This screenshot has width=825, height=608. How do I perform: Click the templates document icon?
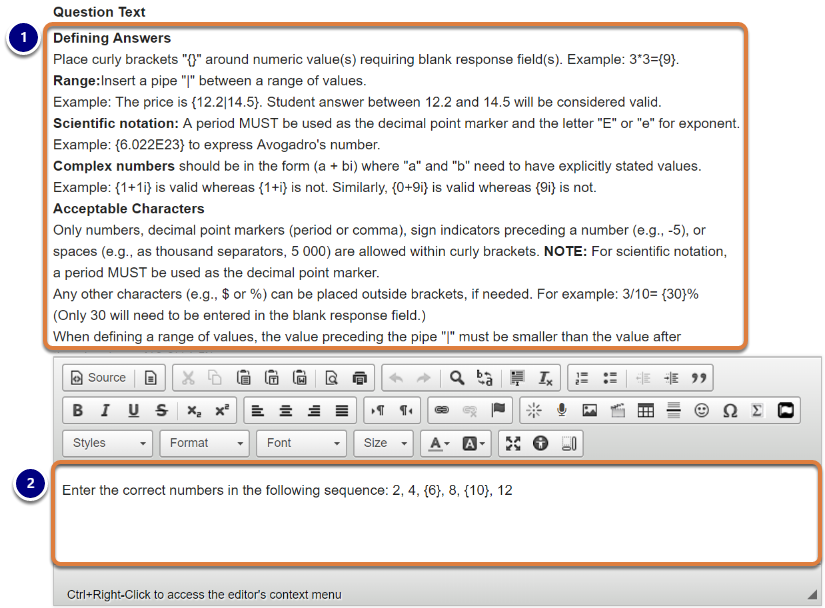[x=150, y=378]
